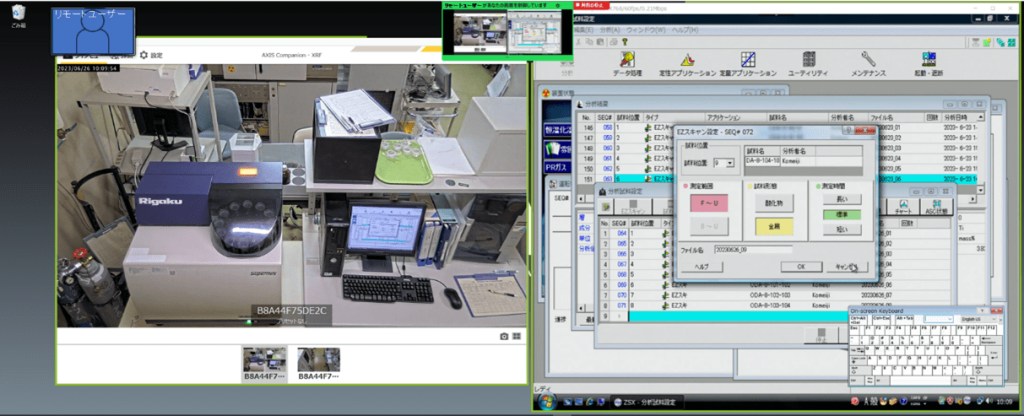Click the ASC状態 icon button
This screenshot has height=416, width=1024.
936,206
